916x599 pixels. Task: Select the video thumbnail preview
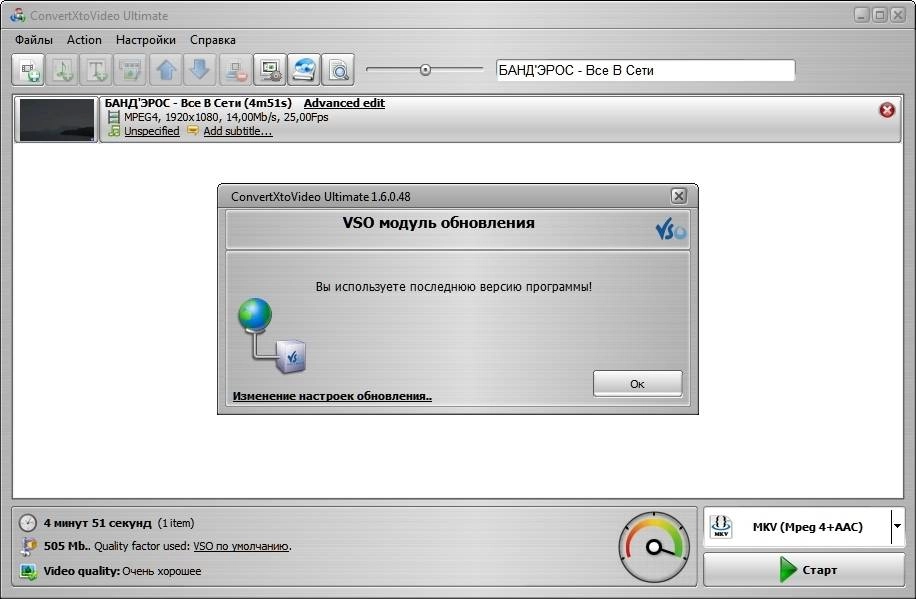pos(57,120)
